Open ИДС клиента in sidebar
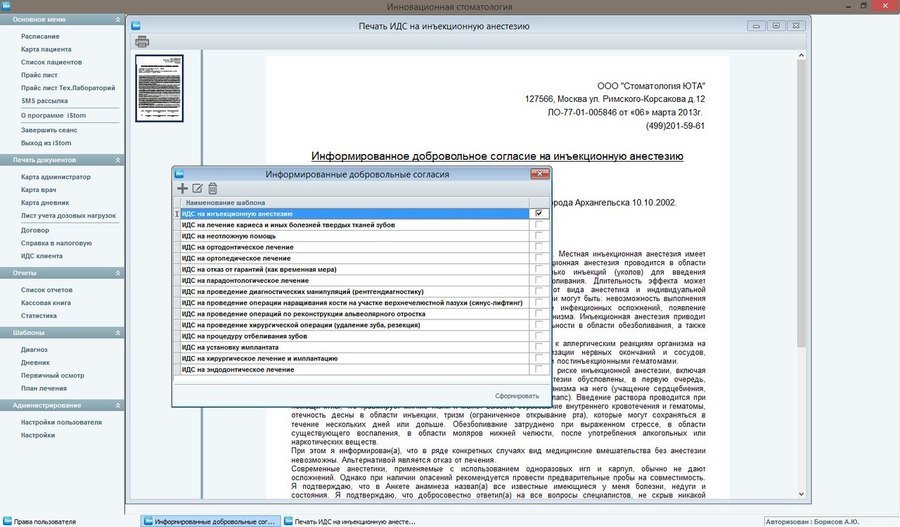 (x=42, y=256)
